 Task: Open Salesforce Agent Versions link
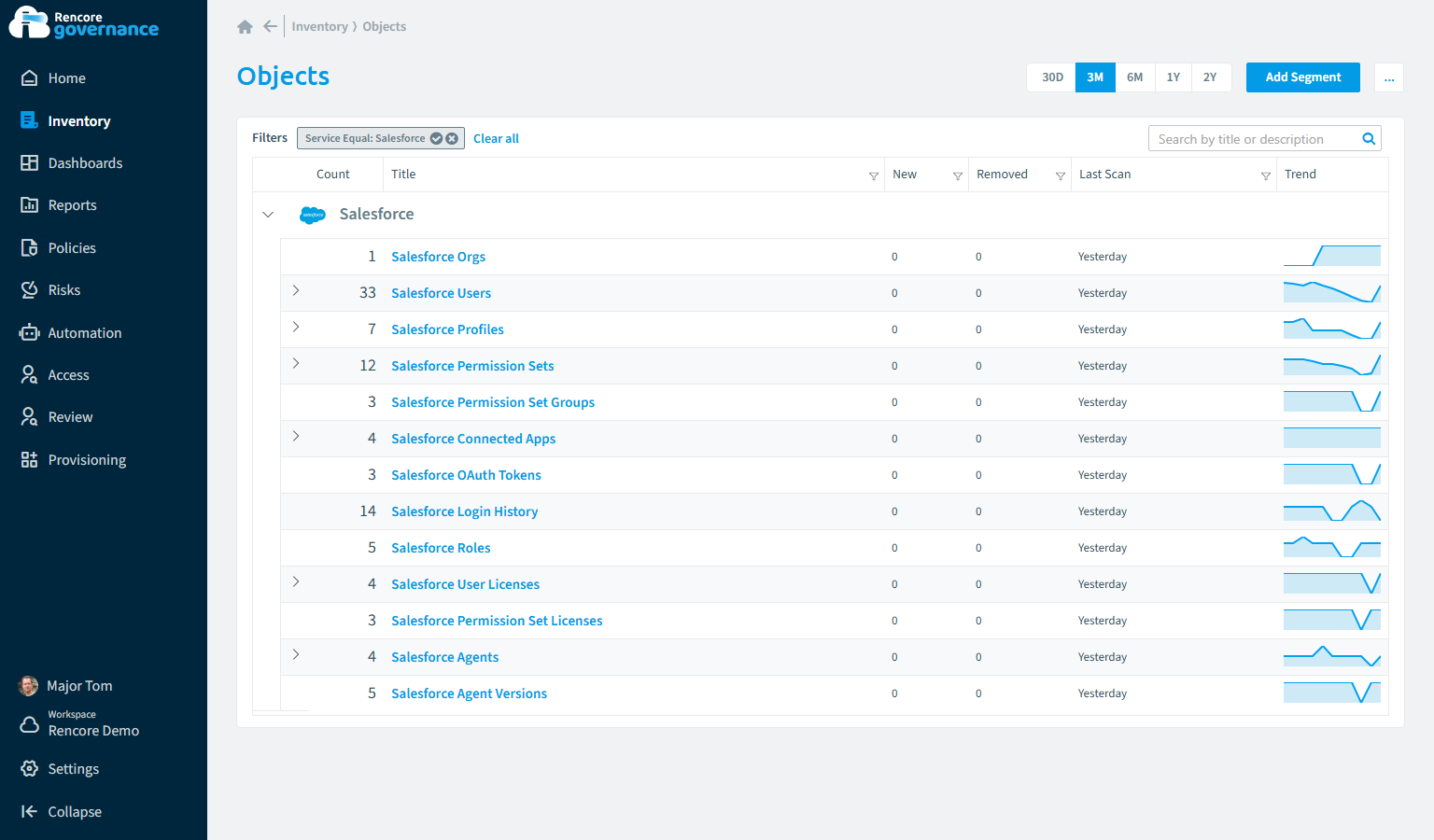pyautogui.click(x=469, y=693)
